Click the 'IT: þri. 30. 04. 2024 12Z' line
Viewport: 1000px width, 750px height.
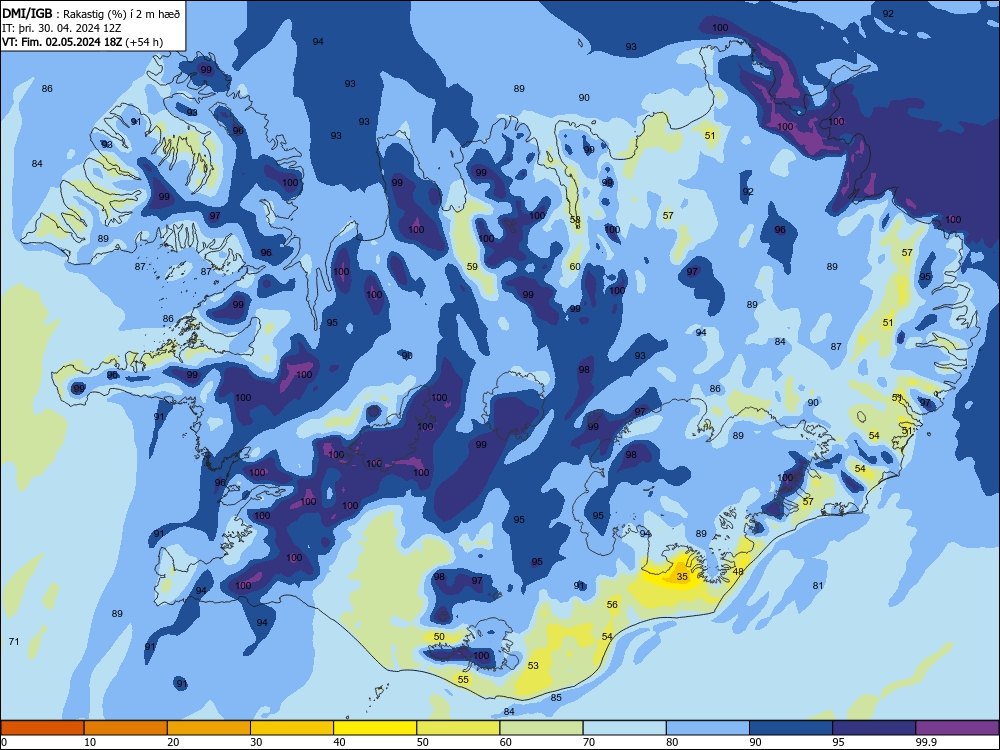(x=62, y=28)
